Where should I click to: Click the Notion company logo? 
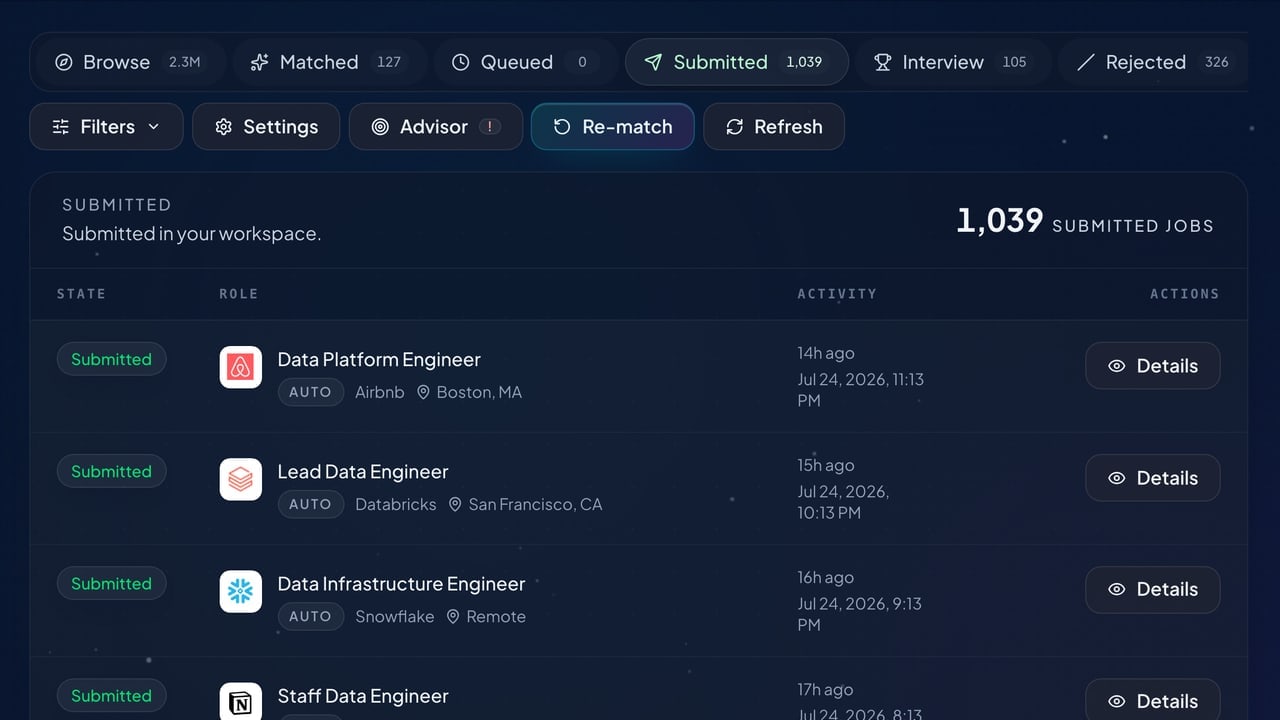(x=241, y=702)
